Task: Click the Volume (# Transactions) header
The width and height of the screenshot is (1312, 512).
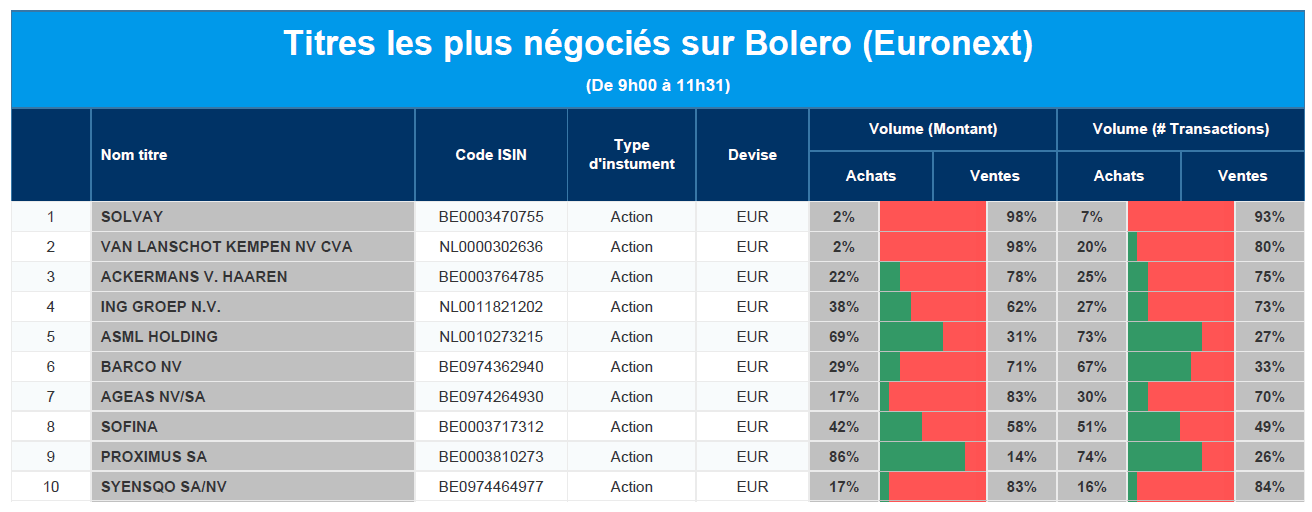Action: click(x=1181, y=129)
